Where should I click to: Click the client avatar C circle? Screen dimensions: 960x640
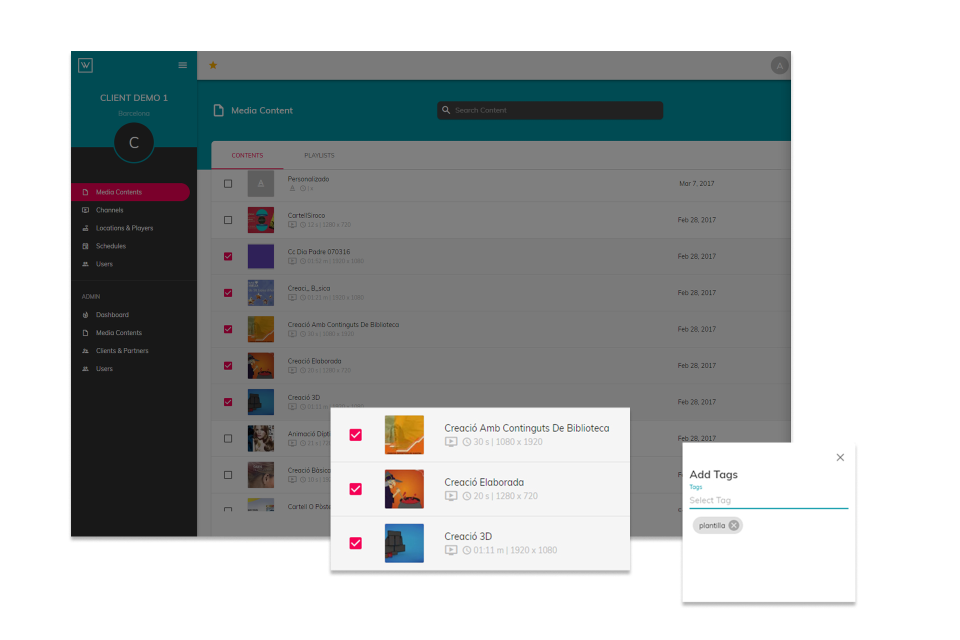tap(133, 143)
